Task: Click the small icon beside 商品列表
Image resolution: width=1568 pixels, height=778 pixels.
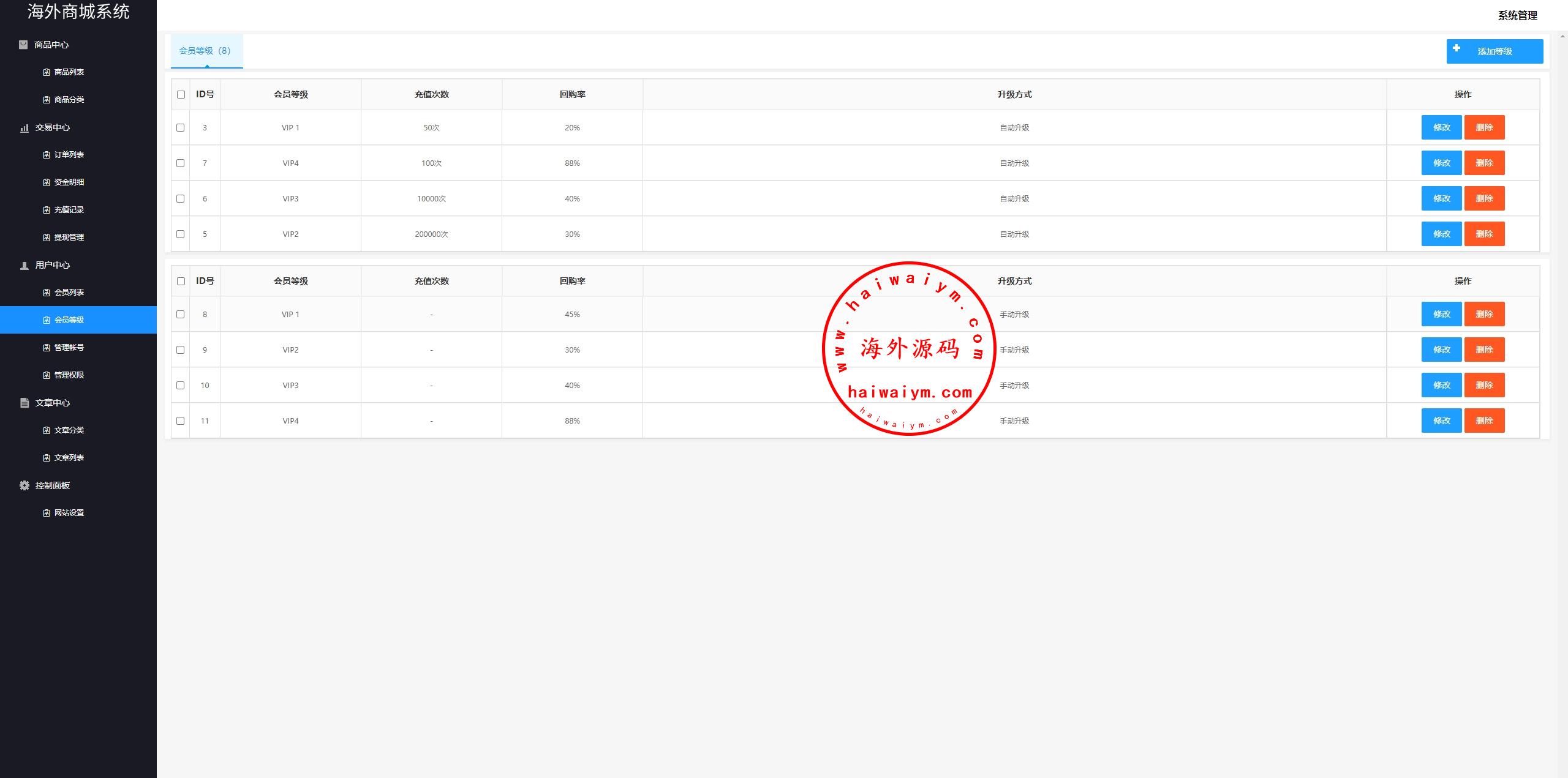Action: click(x=47, y=72)
